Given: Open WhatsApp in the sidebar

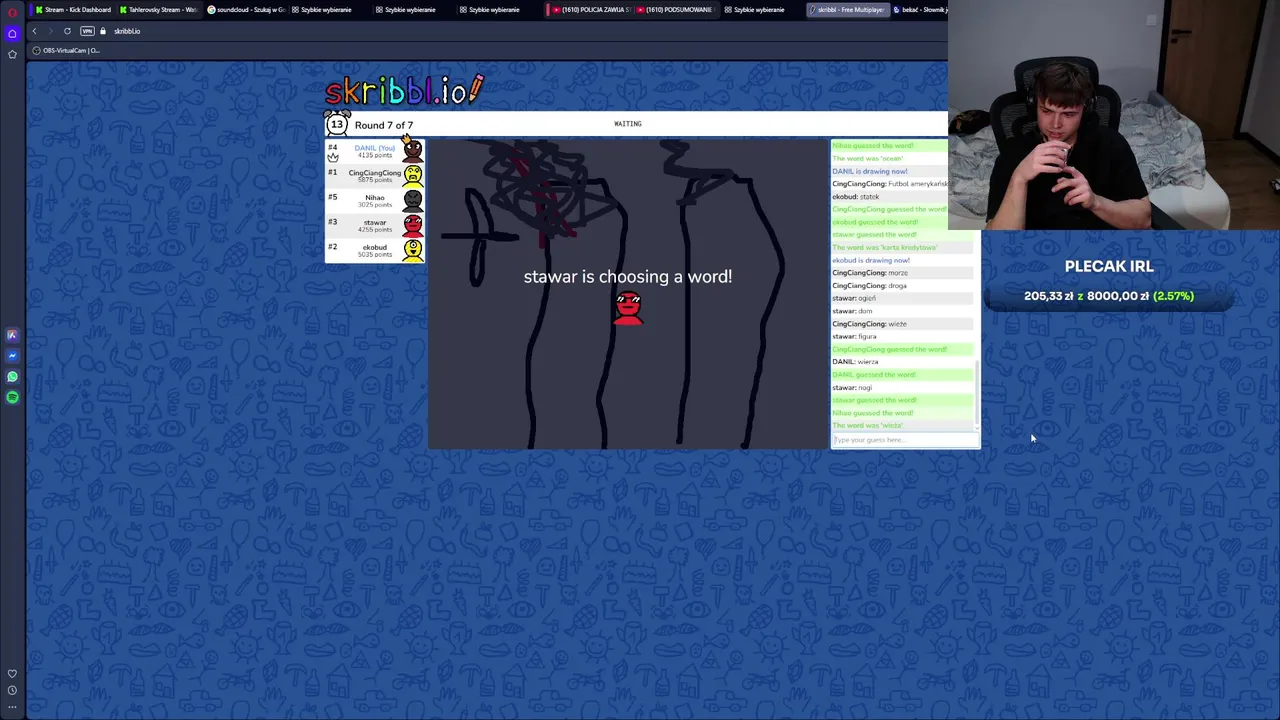Looking at the screenshot, I should 12,377.
